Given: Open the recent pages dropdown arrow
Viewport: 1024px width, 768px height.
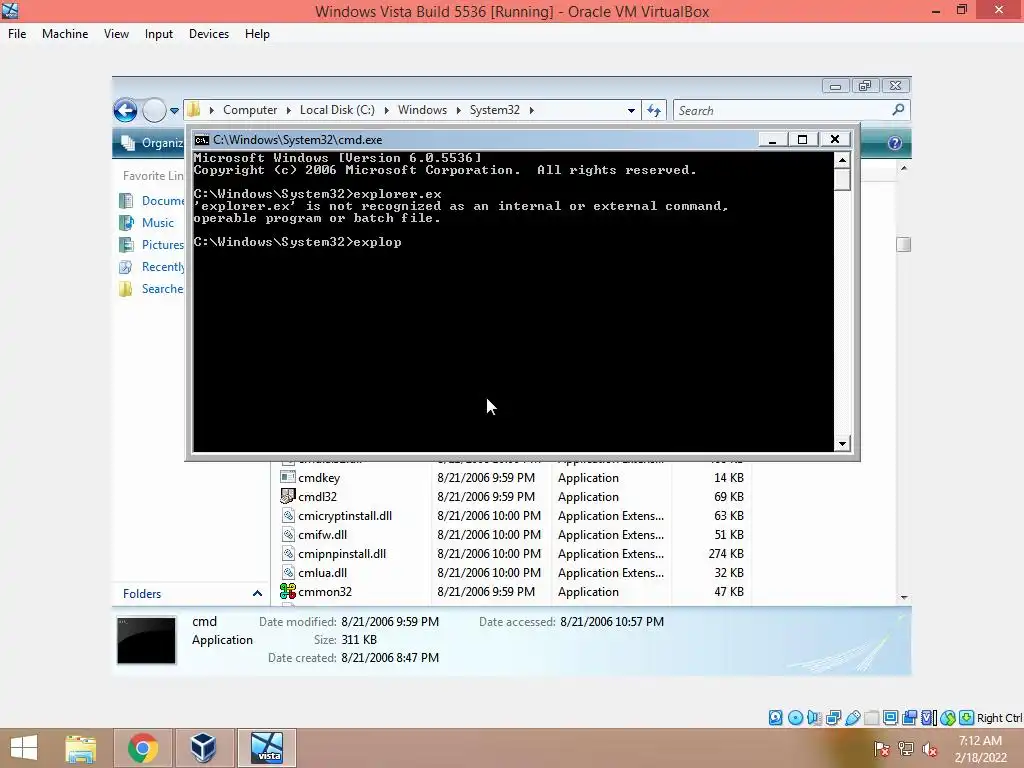Looking at the screenshot, I should point(174,111).
